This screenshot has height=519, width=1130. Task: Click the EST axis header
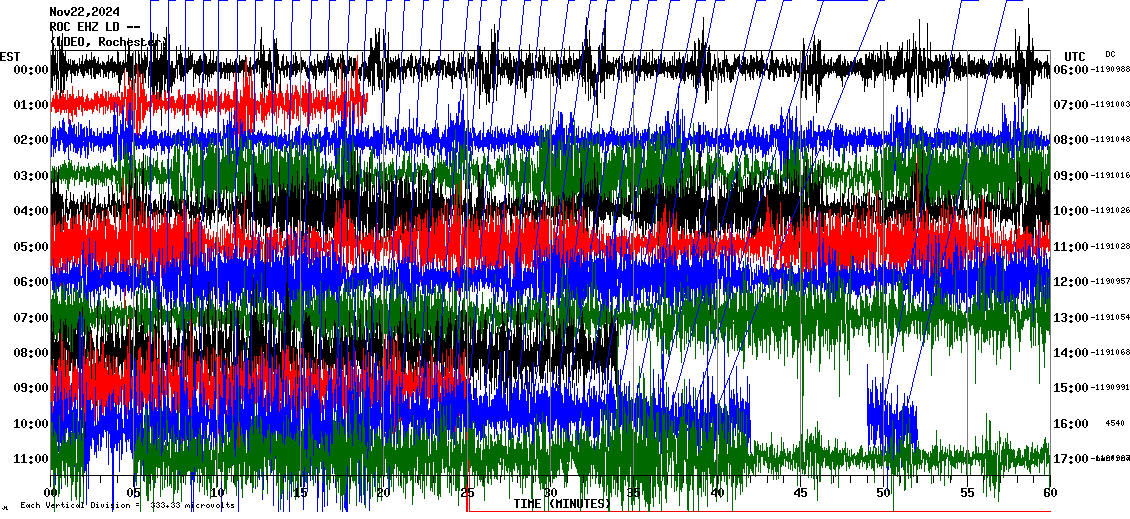point(11,55)
